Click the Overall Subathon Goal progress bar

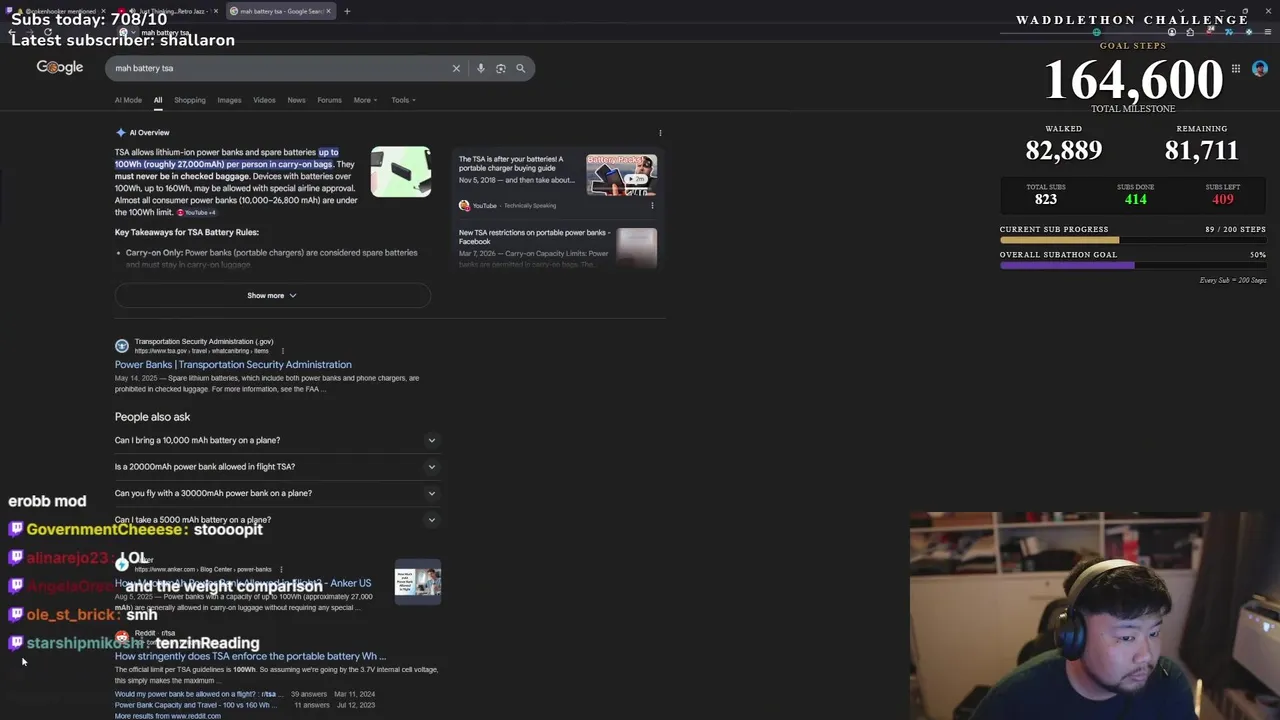point(1133,266)
